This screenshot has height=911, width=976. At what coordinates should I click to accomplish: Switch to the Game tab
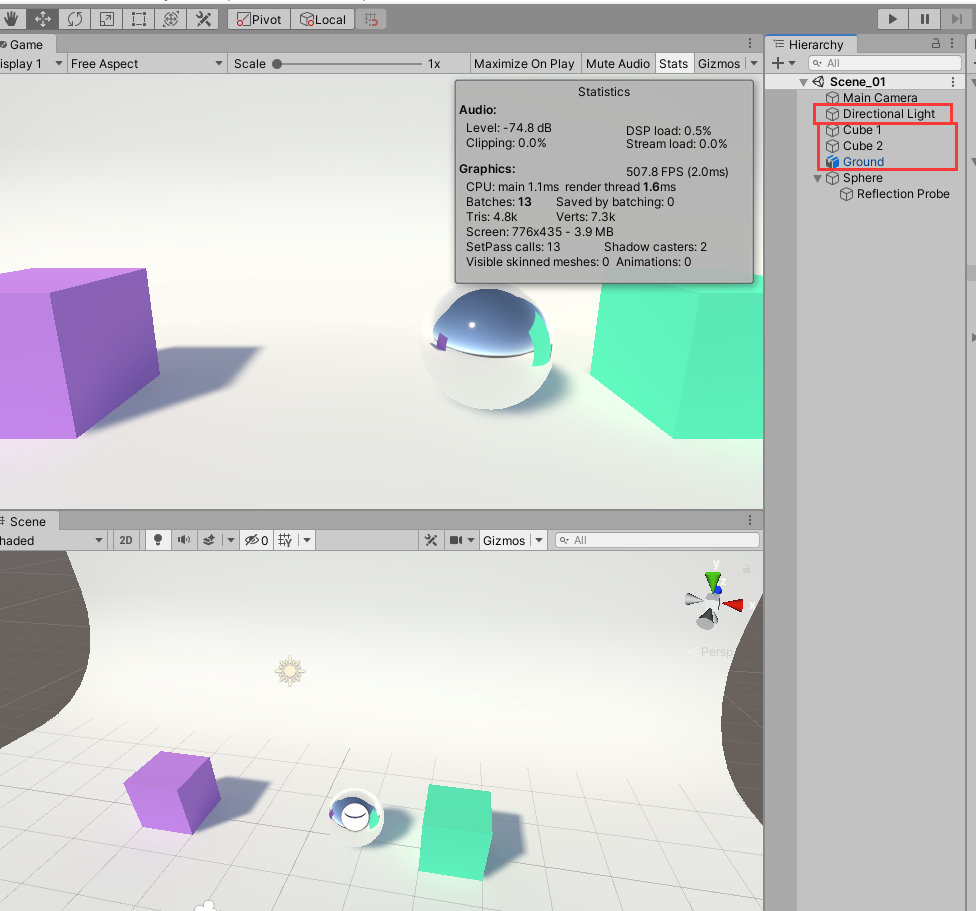(27, 44)
